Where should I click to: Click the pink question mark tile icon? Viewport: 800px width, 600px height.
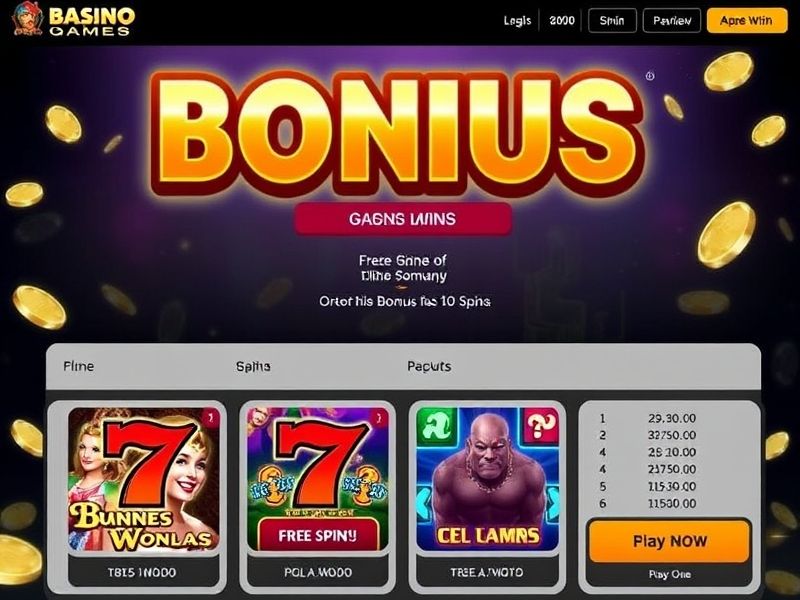tap(540, 424)
